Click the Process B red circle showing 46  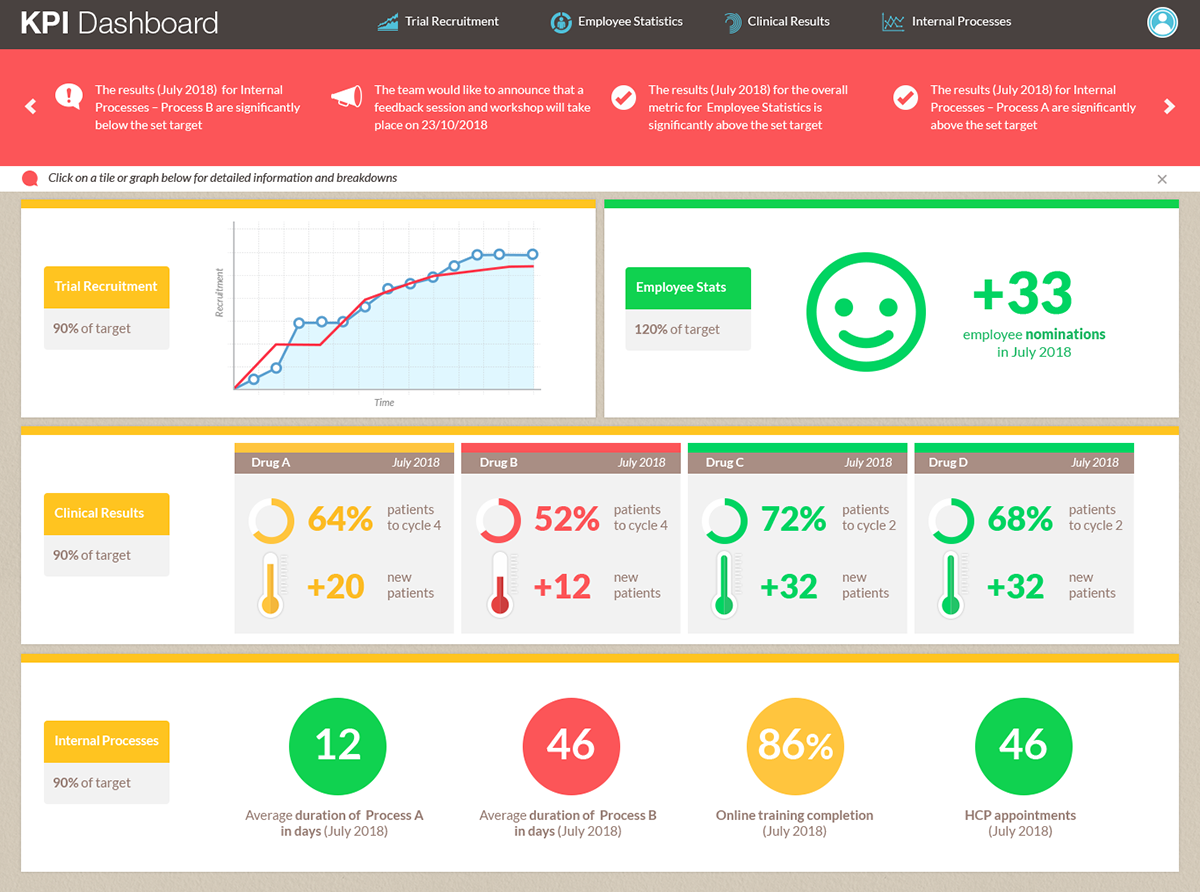click(x=571, y=746)
